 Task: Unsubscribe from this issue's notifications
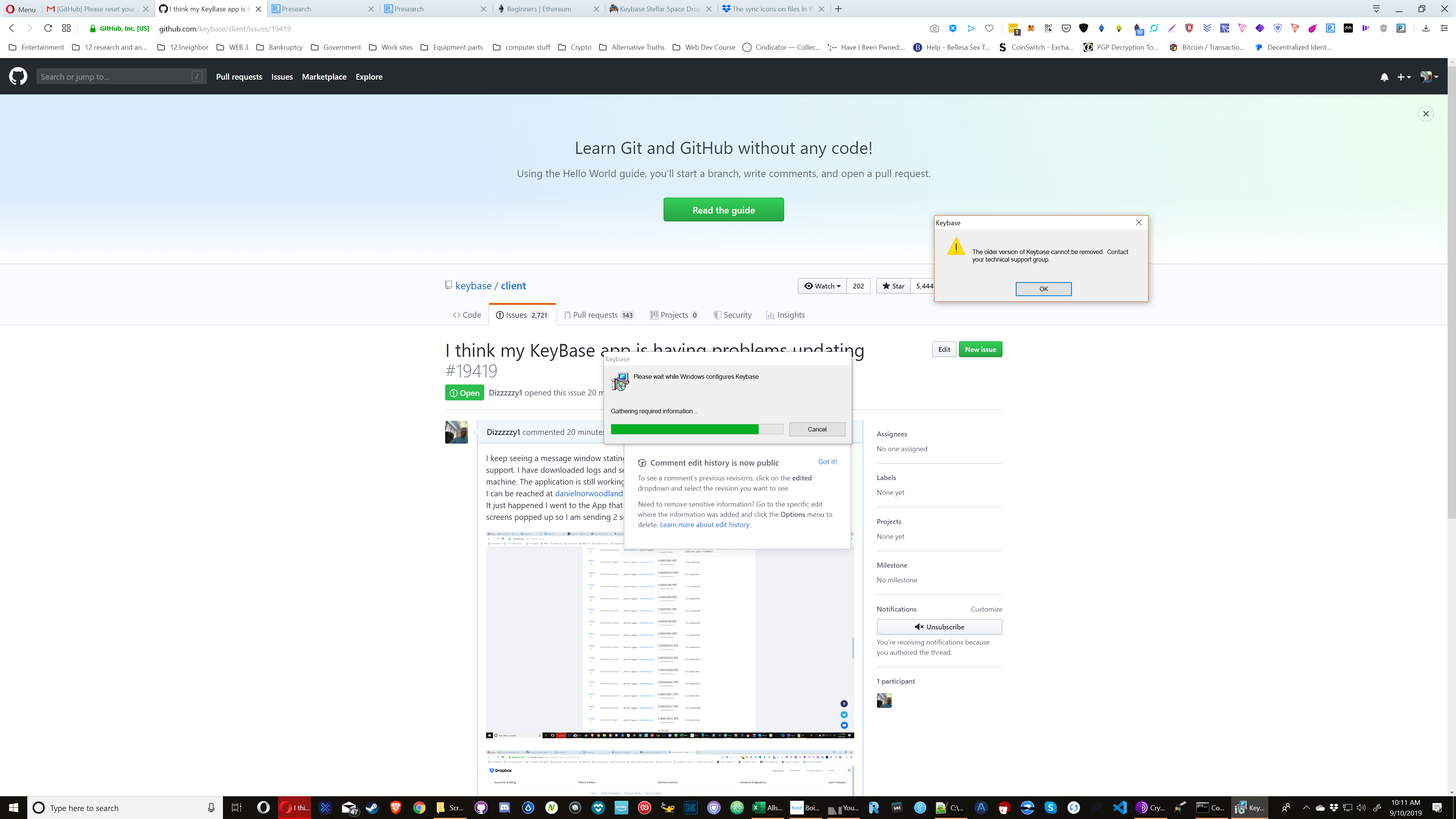(x=939, y=627)
